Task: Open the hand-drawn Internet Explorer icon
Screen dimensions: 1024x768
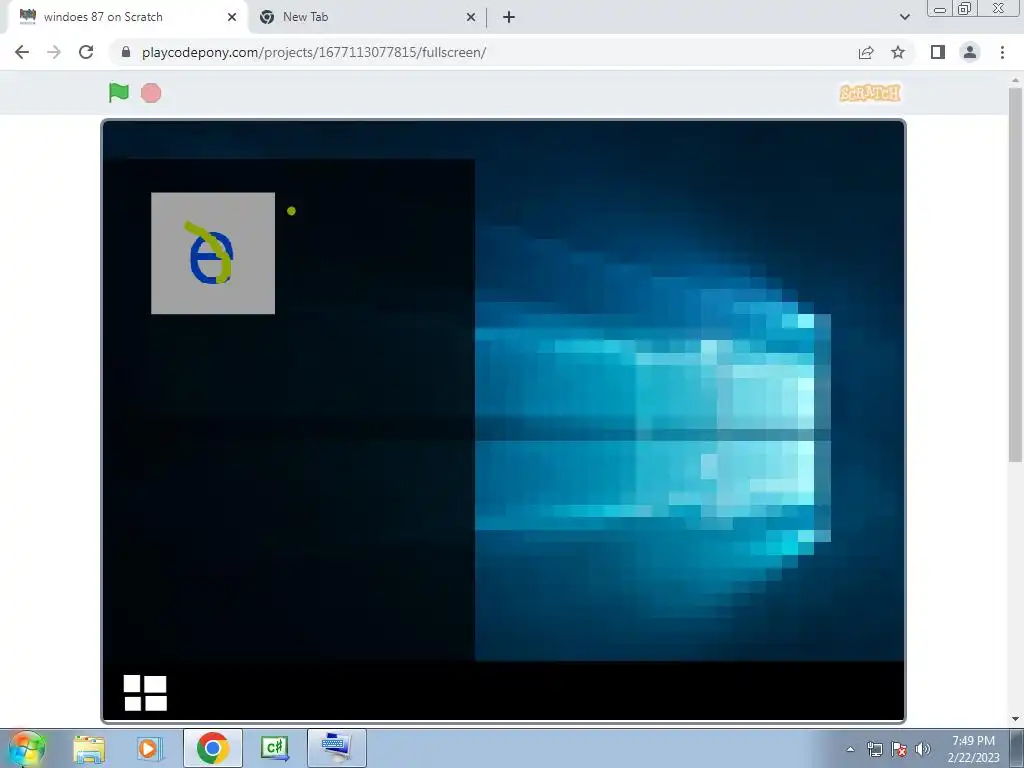Action: point(213,253)
